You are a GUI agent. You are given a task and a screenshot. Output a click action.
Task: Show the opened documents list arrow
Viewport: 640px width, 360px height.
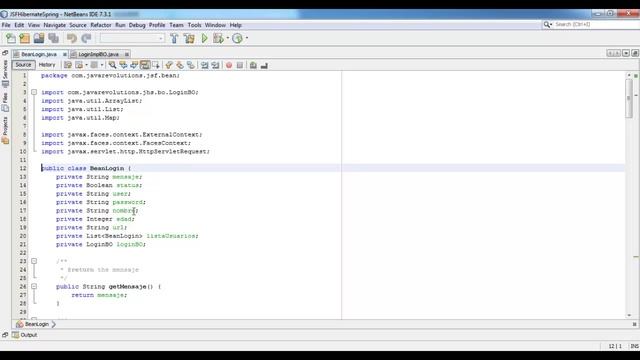(626, 53)
